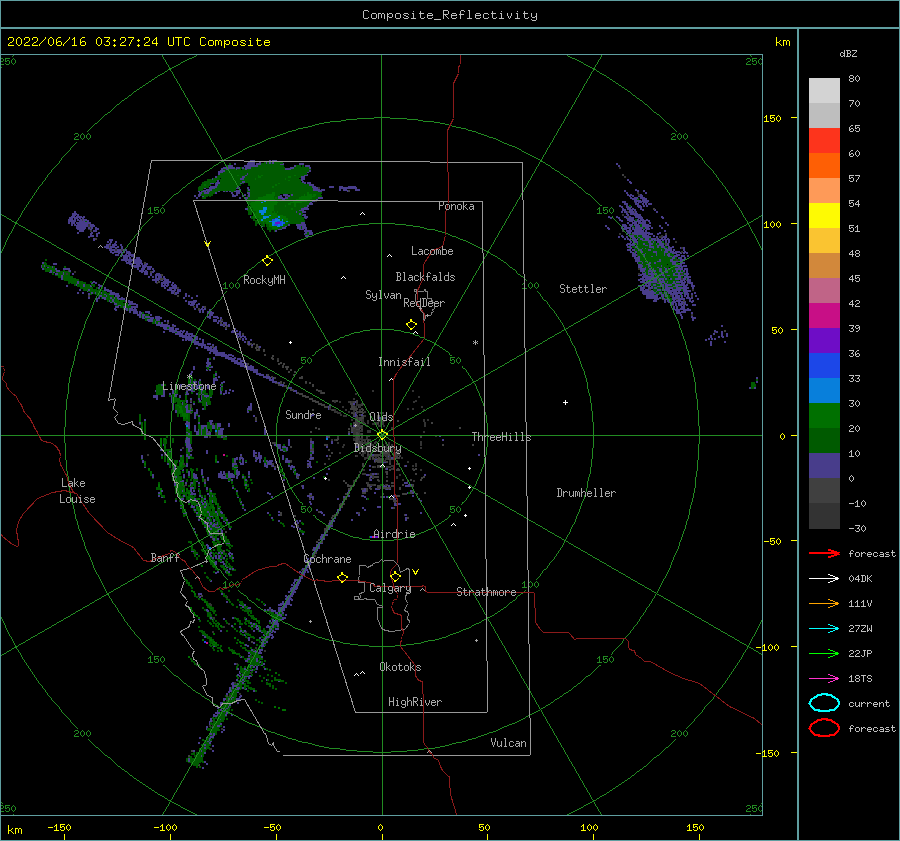900x841 pixels.
Task: Click the km unit label above the legend
Action: [x=782, y=42]
